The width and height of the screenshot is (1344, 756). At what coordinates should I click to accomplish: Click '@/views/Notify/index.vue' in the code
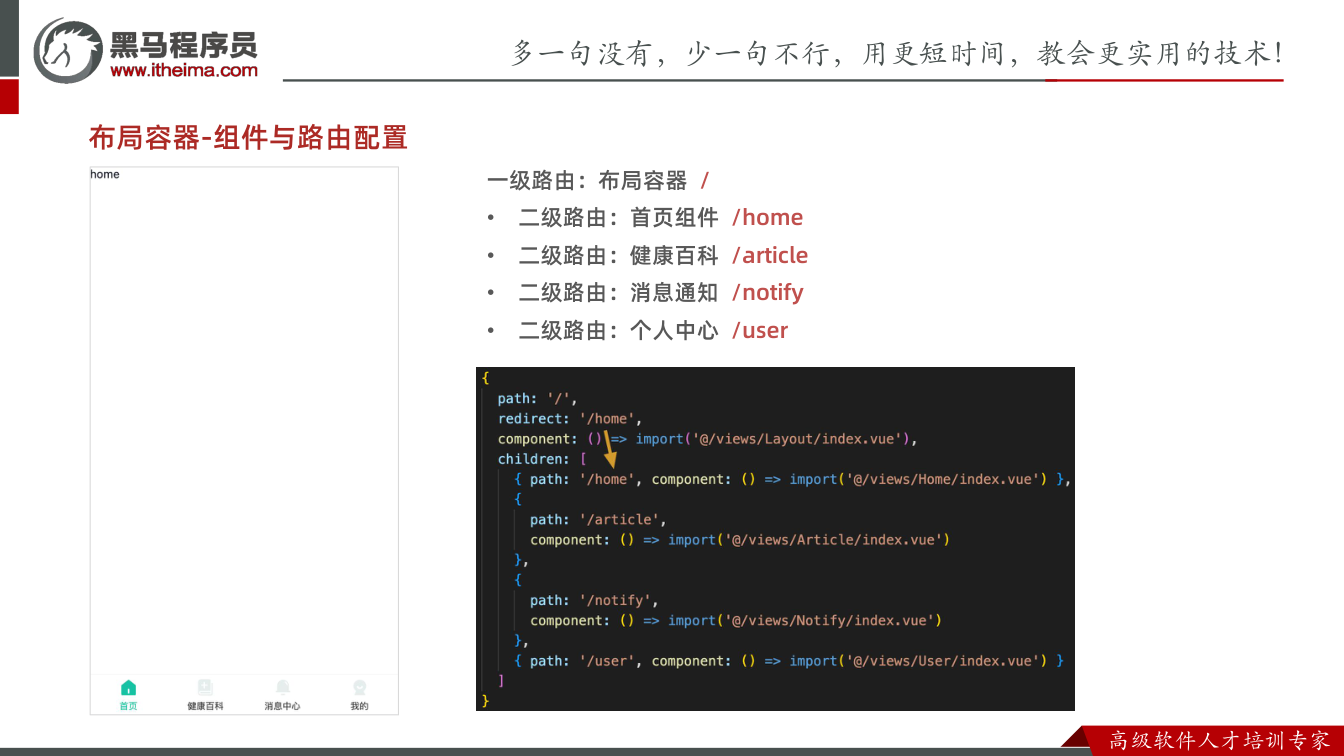[x=829, y=621]
